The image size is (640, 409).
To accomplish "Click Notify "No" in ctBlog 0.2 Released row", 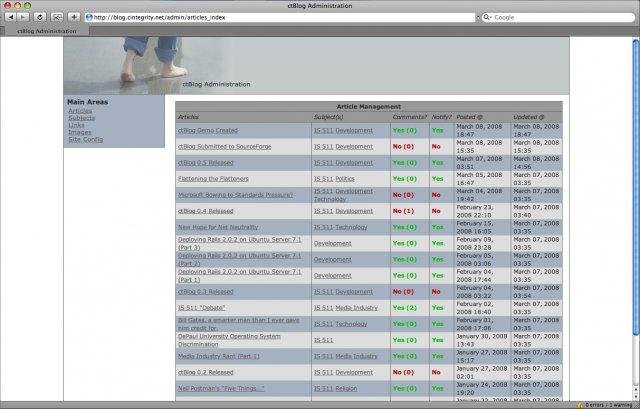I will [436, 372].
